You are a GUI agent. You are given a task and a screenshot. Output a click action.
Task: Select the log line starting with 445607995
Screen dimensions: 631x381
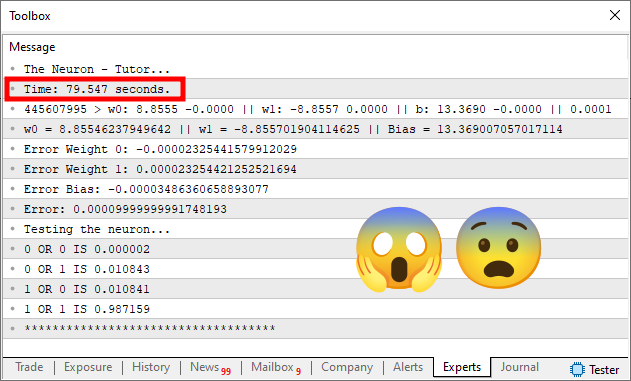[x=316, y=109]
